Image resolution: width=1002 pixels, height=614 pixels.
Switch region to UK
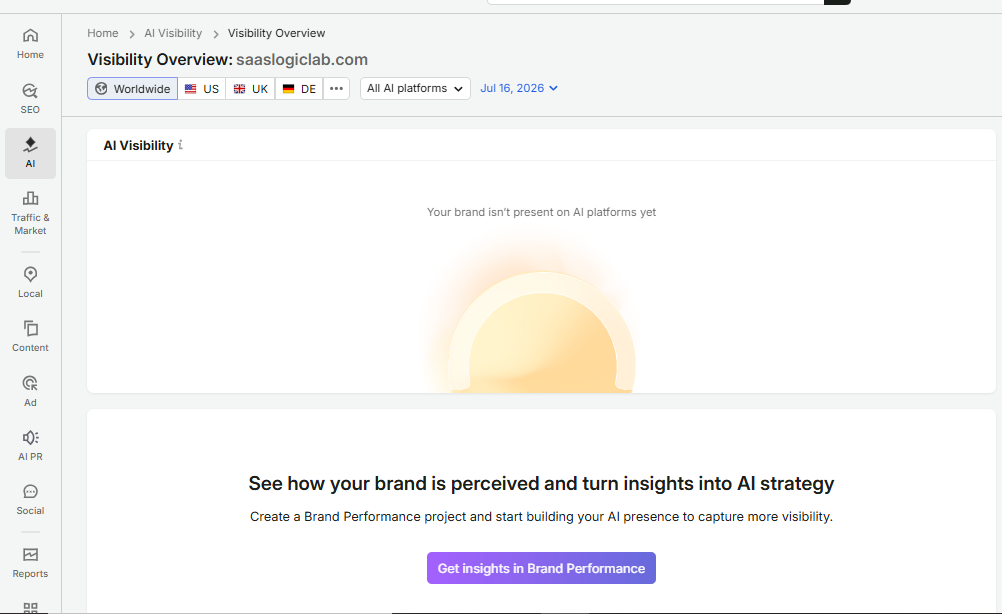250,89
